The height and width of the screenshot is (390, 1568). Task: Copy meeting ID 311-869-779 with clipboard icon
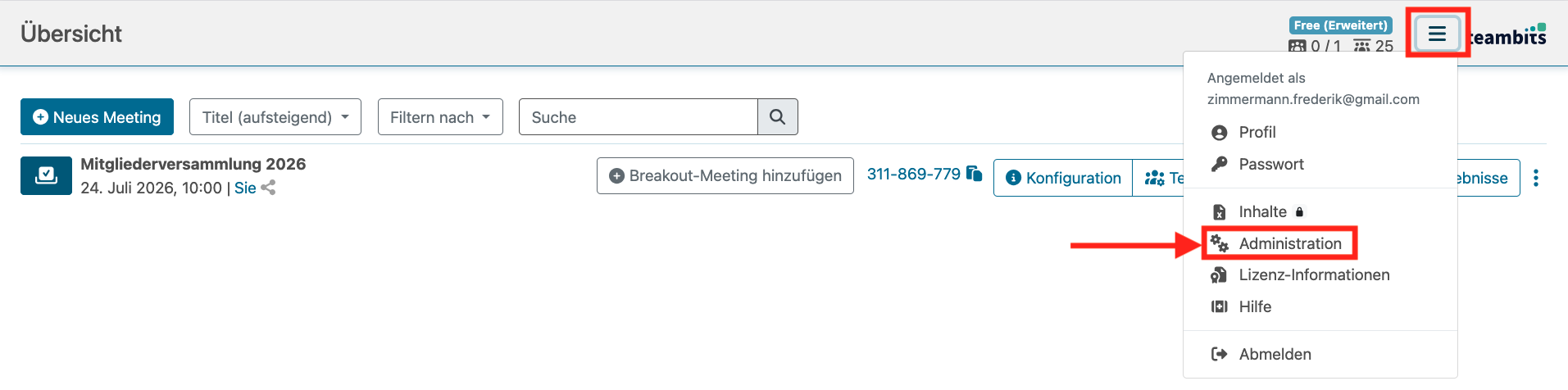click(x=974, y=174)
